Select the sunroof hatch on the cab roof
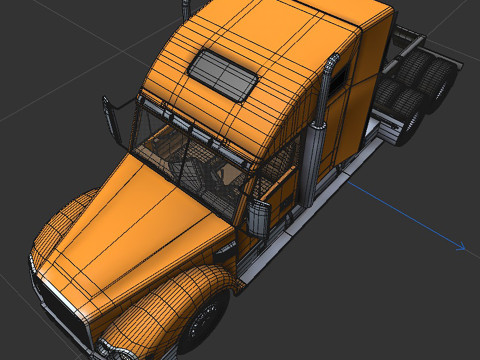The image size is (480, 360). (x=223, y=76)
